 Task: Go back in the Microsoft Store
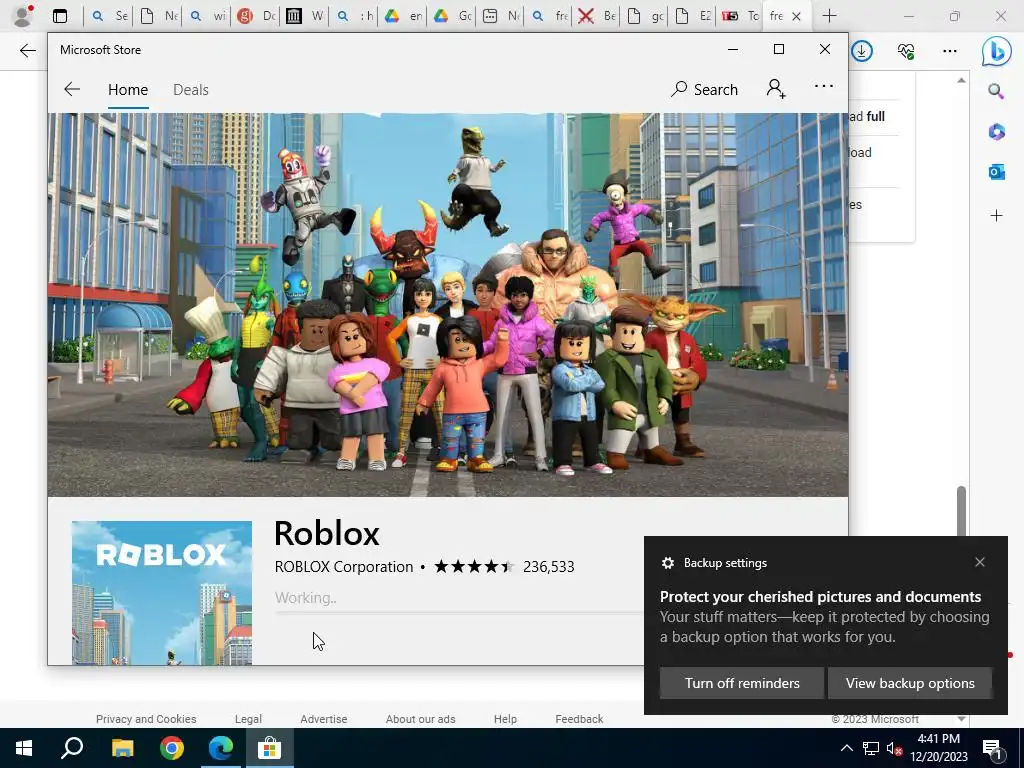point(72,89)
